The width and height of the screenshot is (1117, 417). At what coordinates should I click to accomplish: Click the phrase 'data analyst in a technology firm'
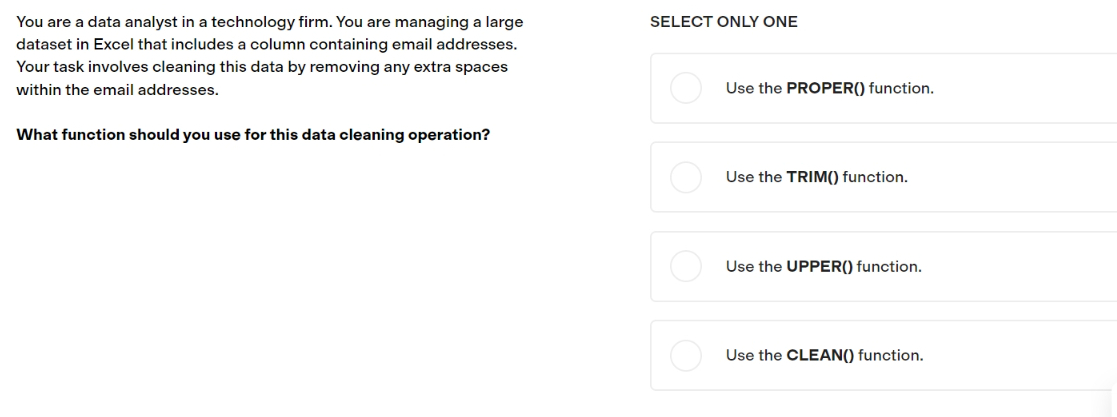click(x=204, y=22)
